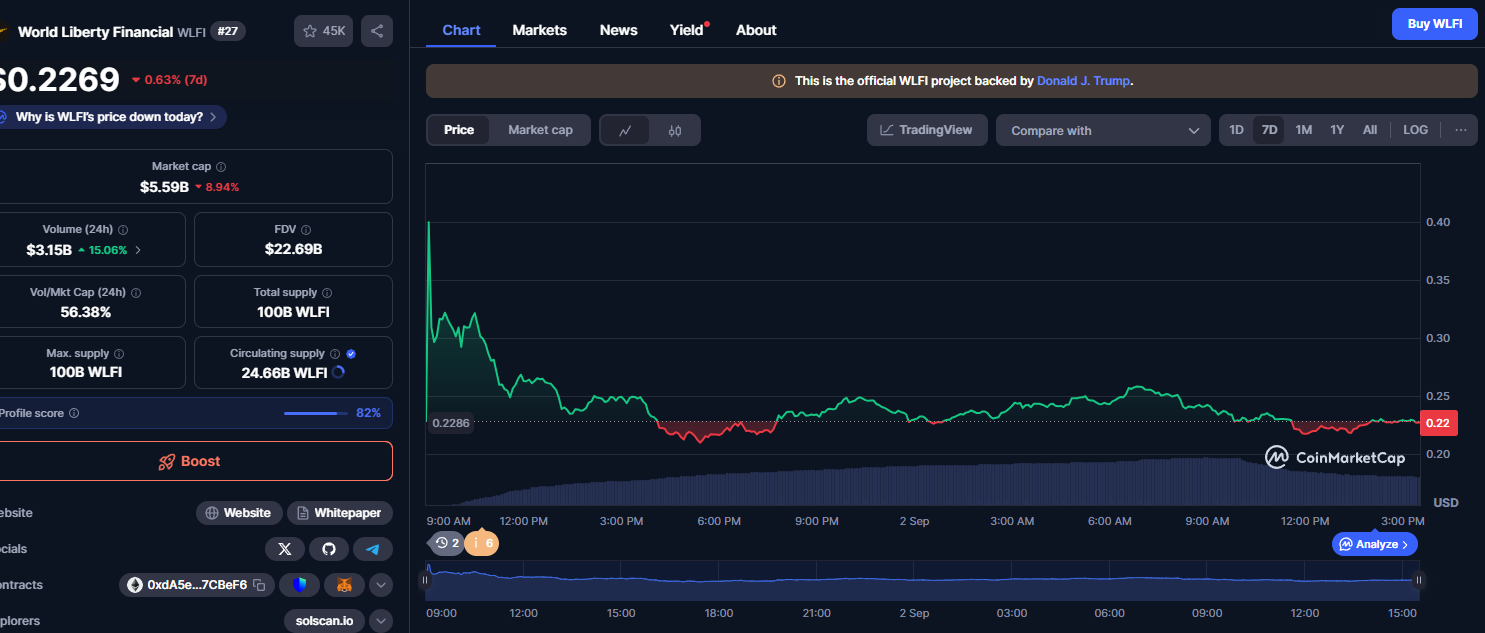Screen dimensions: 1485x633
Task: Expand more explorers chevron
Action: (381, 621)
